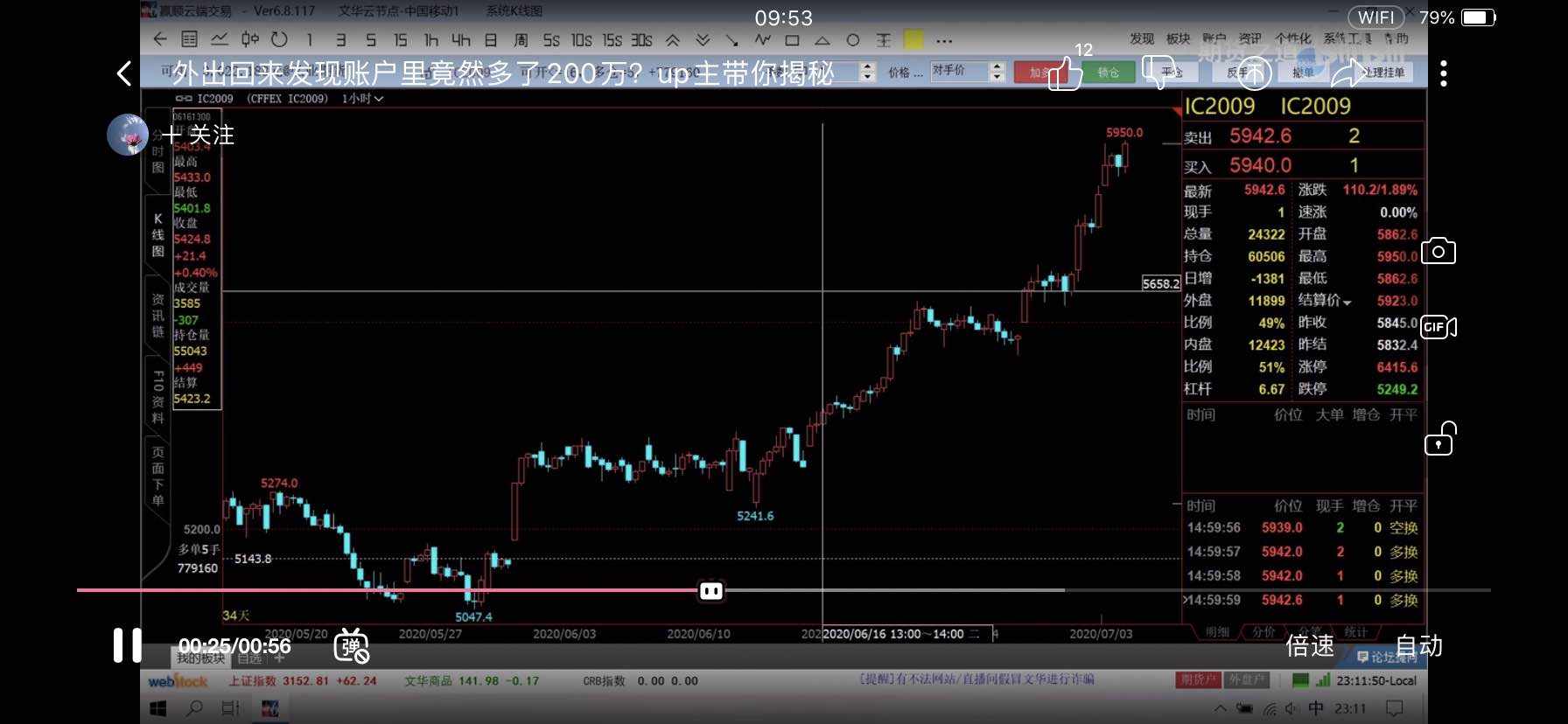Click the green 锁仓 button
Image resolution: width=1568 pixels, height=724 pixels.
pyautogui.click(x=1108, y=73)
